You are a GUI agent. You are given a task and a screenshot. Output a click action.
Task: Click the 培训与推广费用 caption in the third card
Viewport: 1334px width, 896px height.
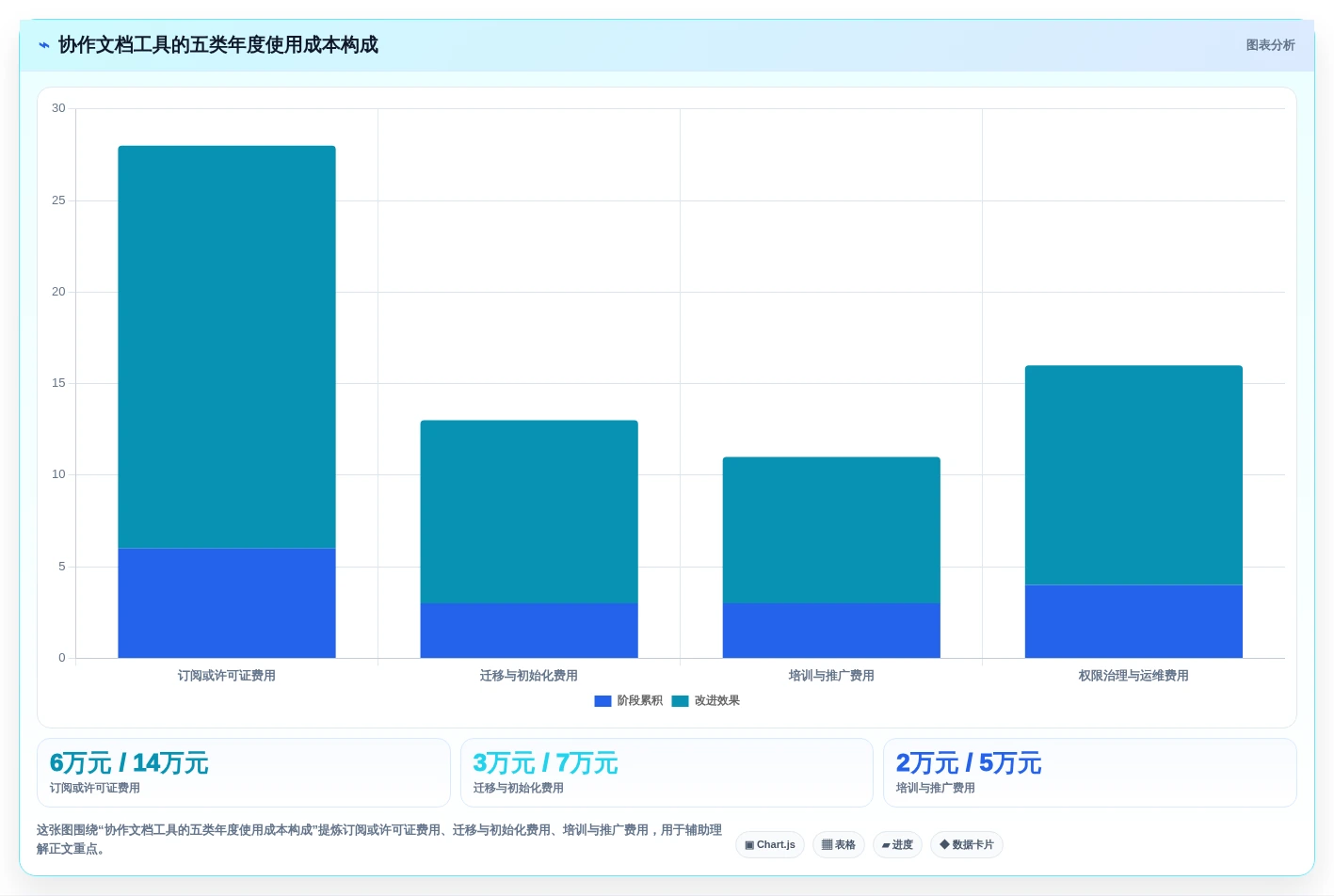pos(936,789)
